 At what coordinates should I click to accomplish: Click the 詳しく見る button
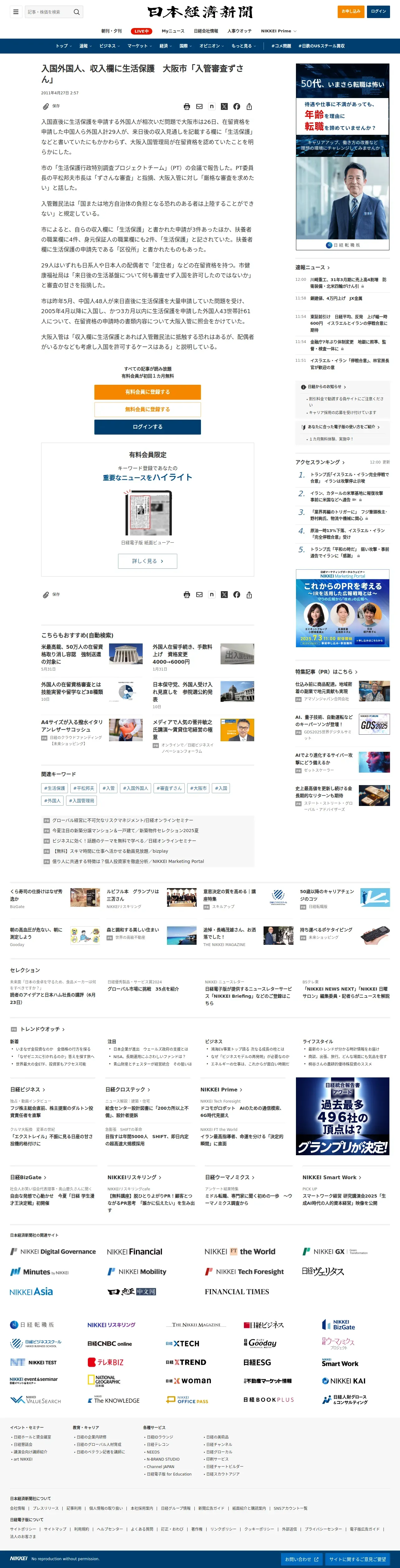pyautogui.click(x=147, y=561)
